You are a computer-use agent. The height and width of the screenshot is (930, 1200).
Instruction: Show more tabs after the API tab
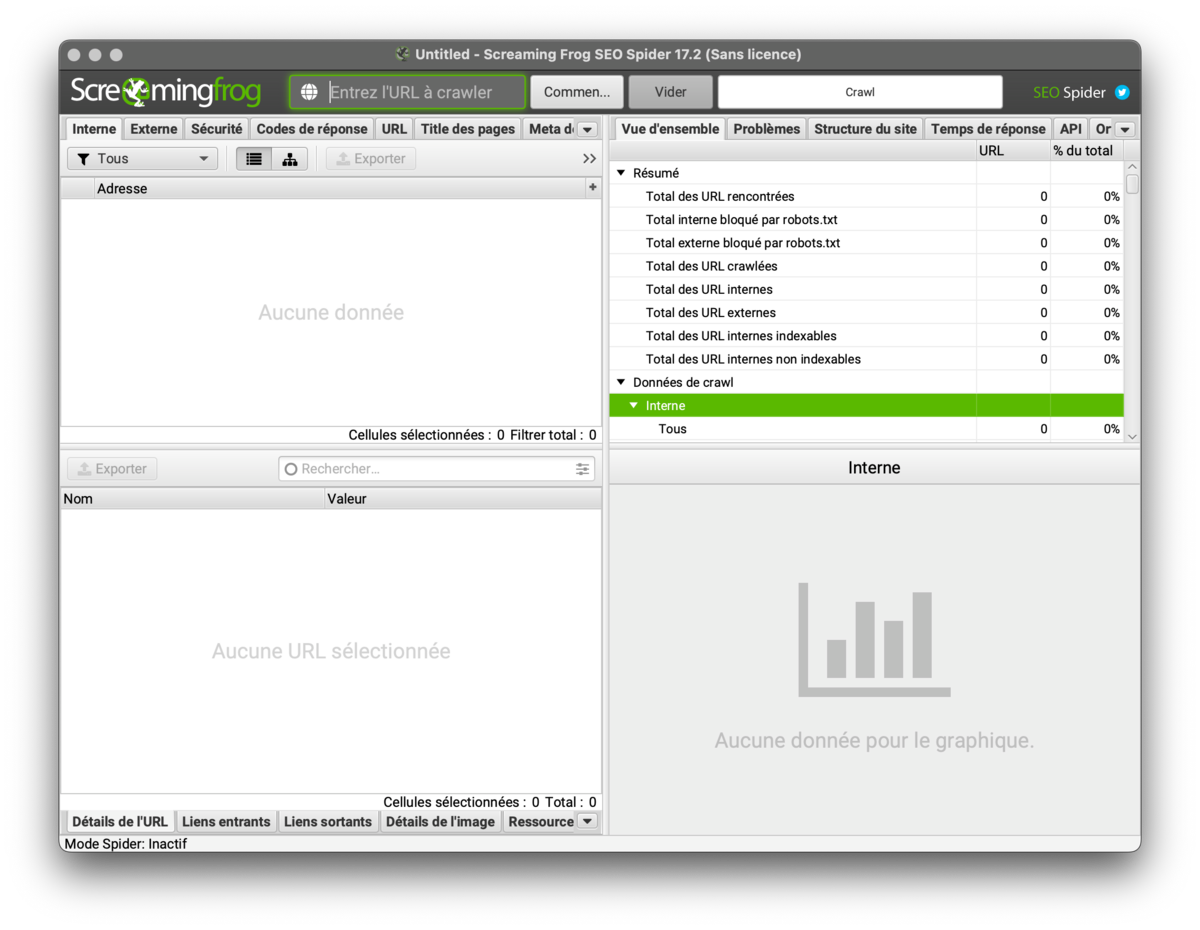click(1125, 129)
